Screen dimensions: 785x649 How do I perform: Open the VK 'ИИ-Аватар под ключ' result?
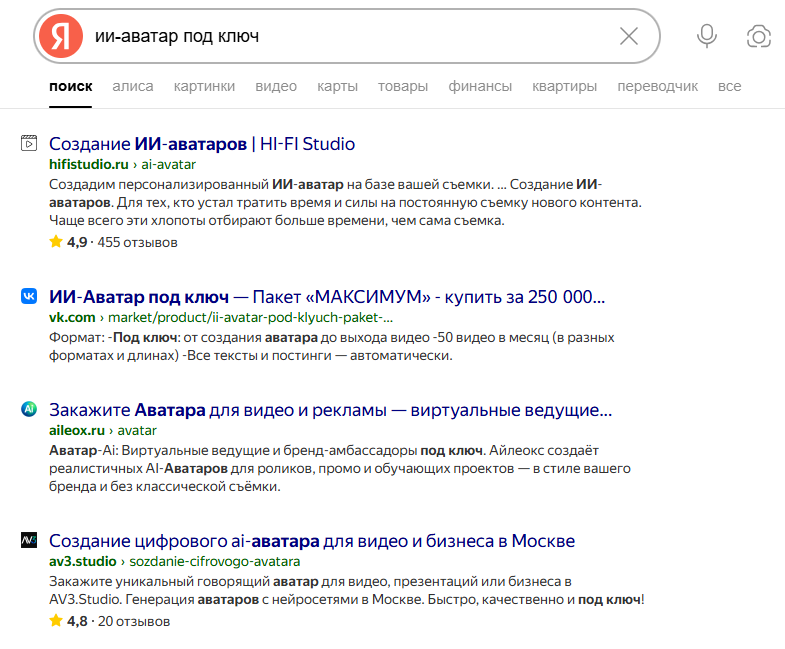click(326, 297)
